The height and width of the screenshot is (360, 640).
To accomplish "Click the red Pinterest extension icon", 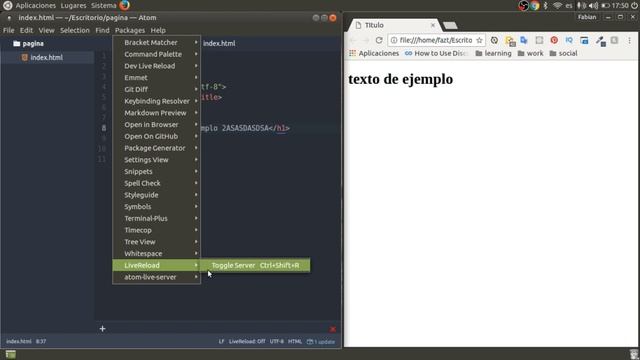I will (x=554, y=40).
